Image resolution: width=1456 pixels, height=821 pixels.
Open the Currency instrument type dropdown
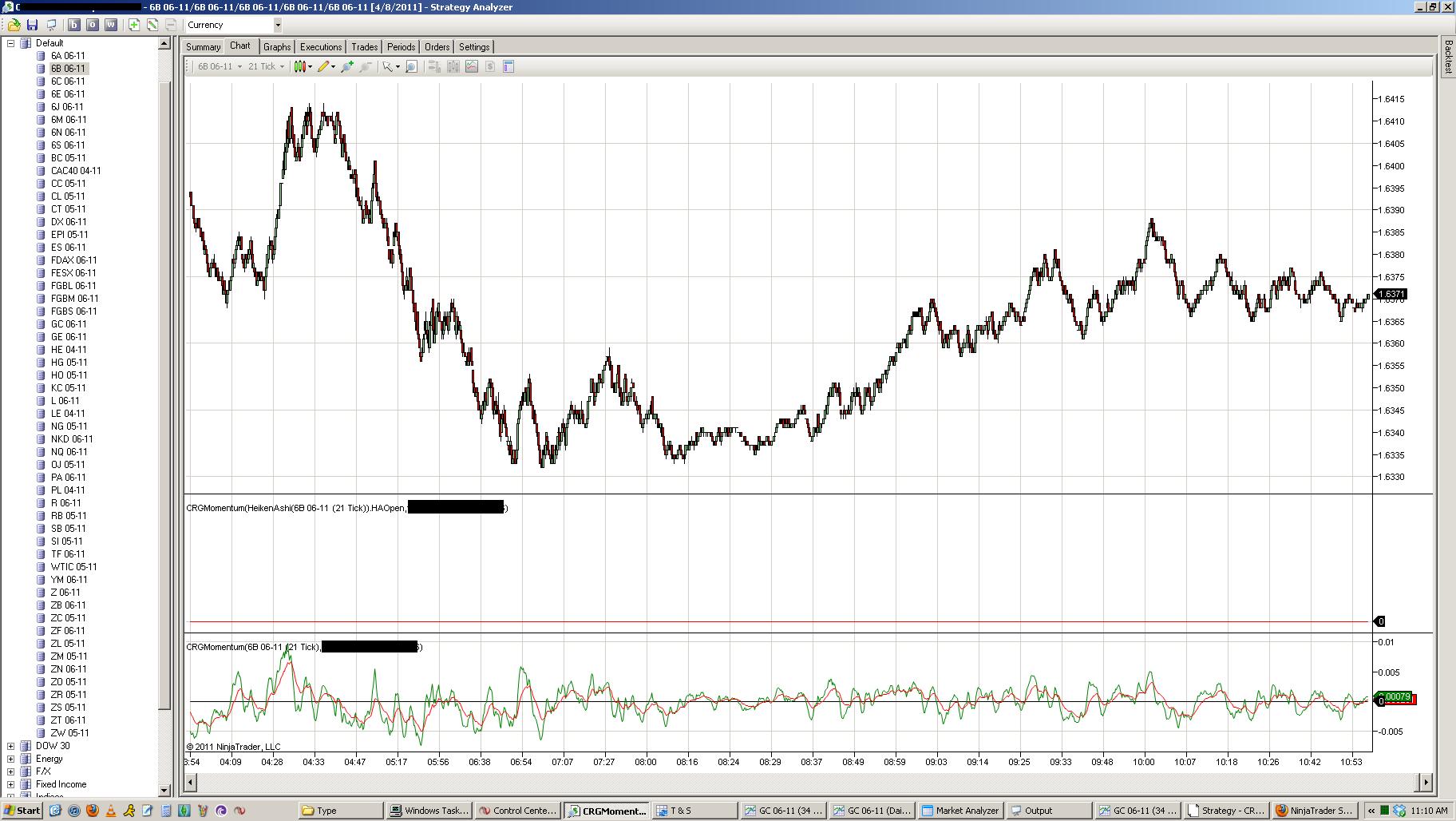pos(278,25)
